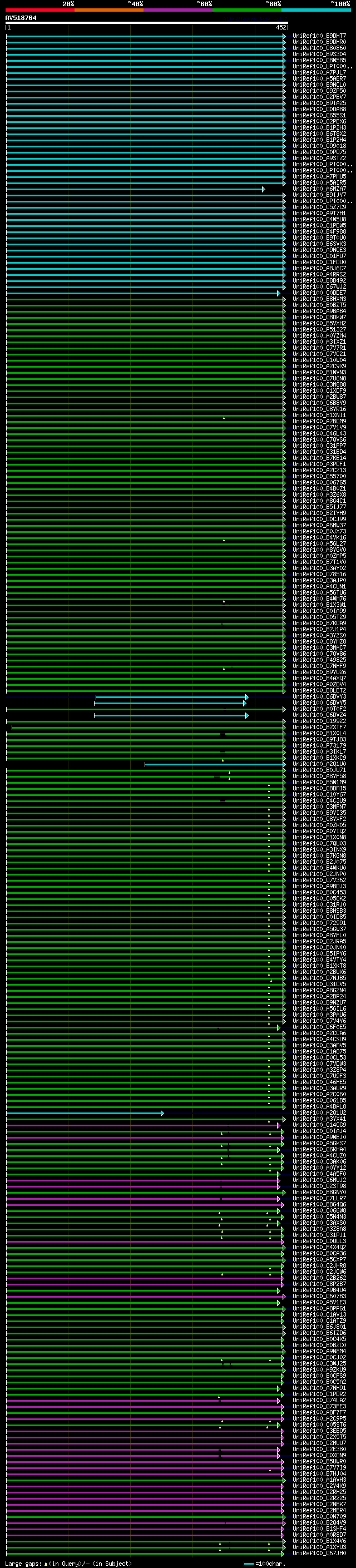The height and width of the screenshot is (1568, 356).
Task: Open the UniRef100_Q0DDE7 hit link
Action: click(x=319, y=293)
